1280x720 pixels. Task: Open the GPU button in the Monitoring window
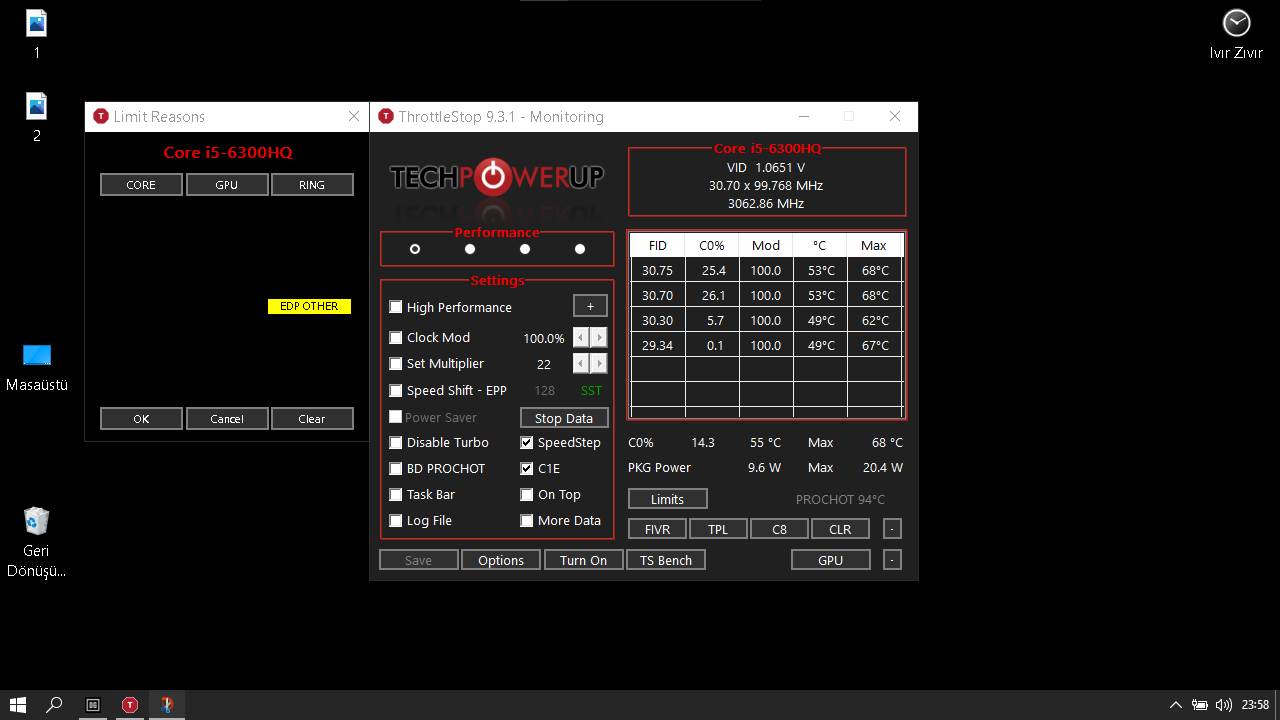click(830, 560)
